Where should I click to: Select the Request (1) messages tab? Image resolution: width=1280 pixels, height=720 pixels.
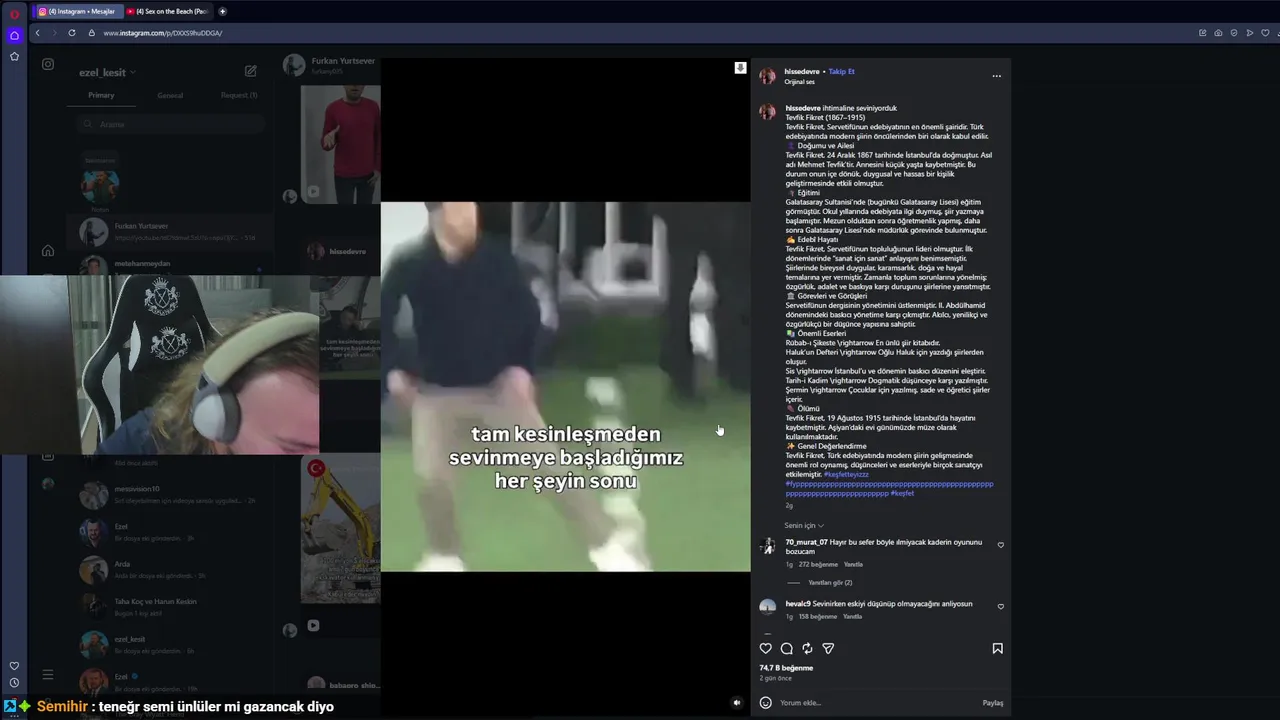(239, 95)
